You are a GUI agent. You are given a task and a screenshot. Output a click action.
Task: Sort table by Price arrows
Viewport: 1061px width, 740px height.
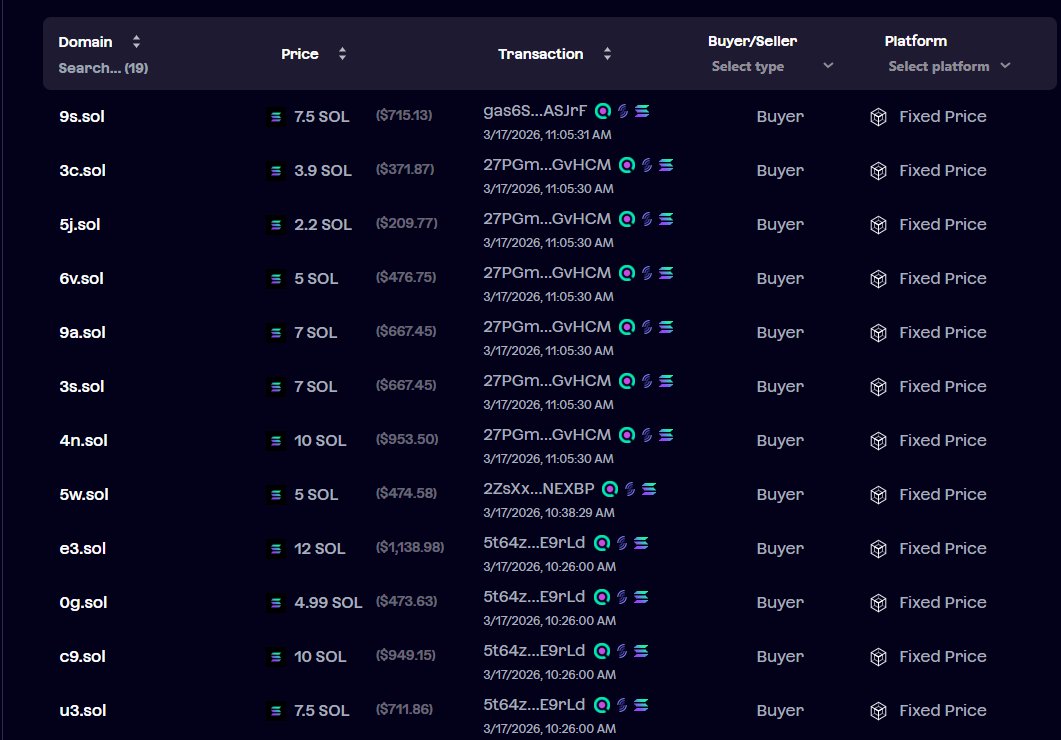342,54
